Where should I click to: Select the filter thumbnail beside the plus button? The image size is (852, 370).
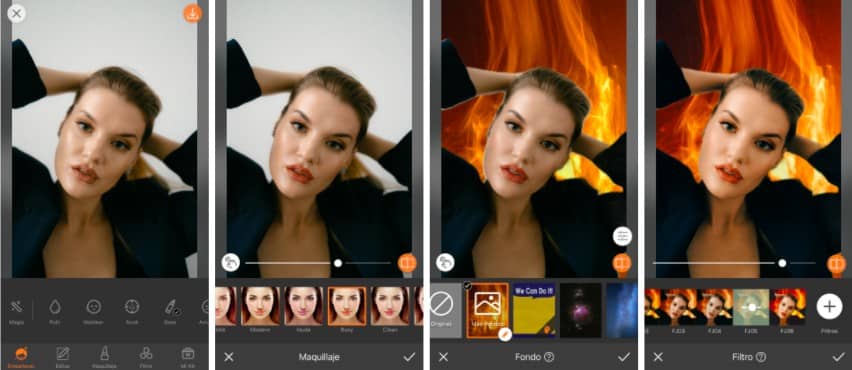pos(788,307)
